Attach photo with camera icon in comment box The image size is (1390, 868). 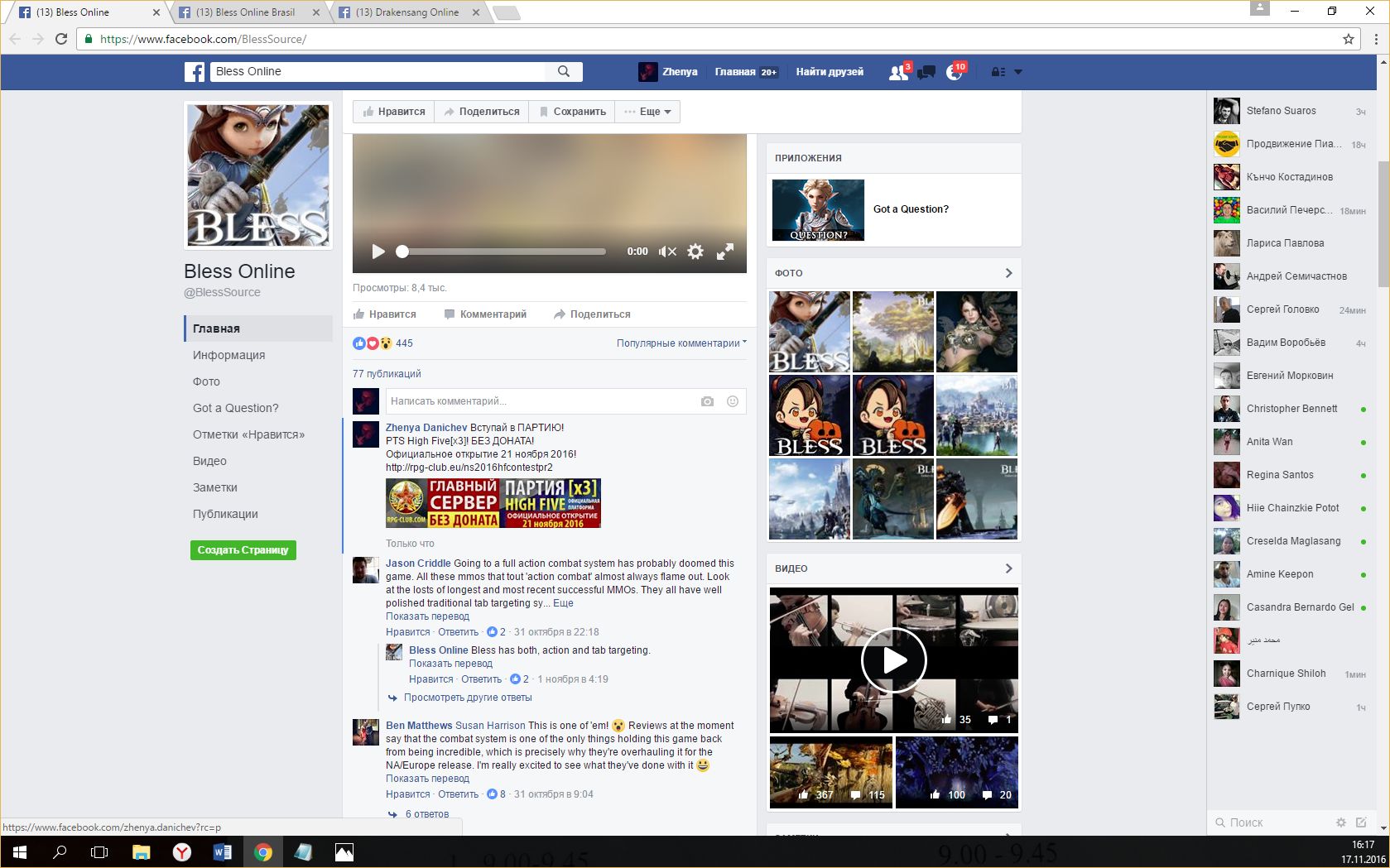pyautogui.click(x=707, y=401)
